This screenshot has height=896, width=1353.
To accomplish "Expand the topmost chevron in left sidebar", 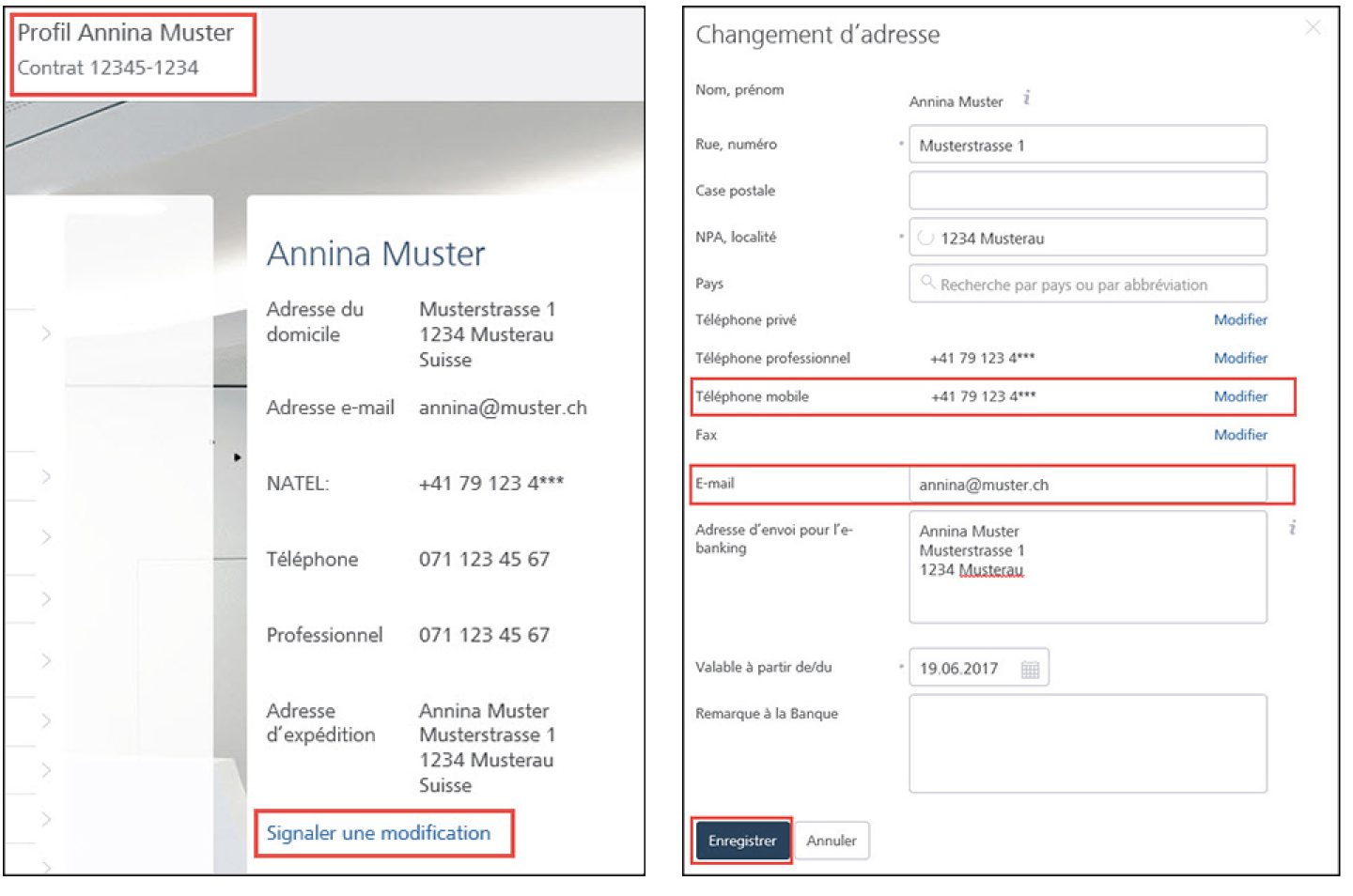I will 45,333.
